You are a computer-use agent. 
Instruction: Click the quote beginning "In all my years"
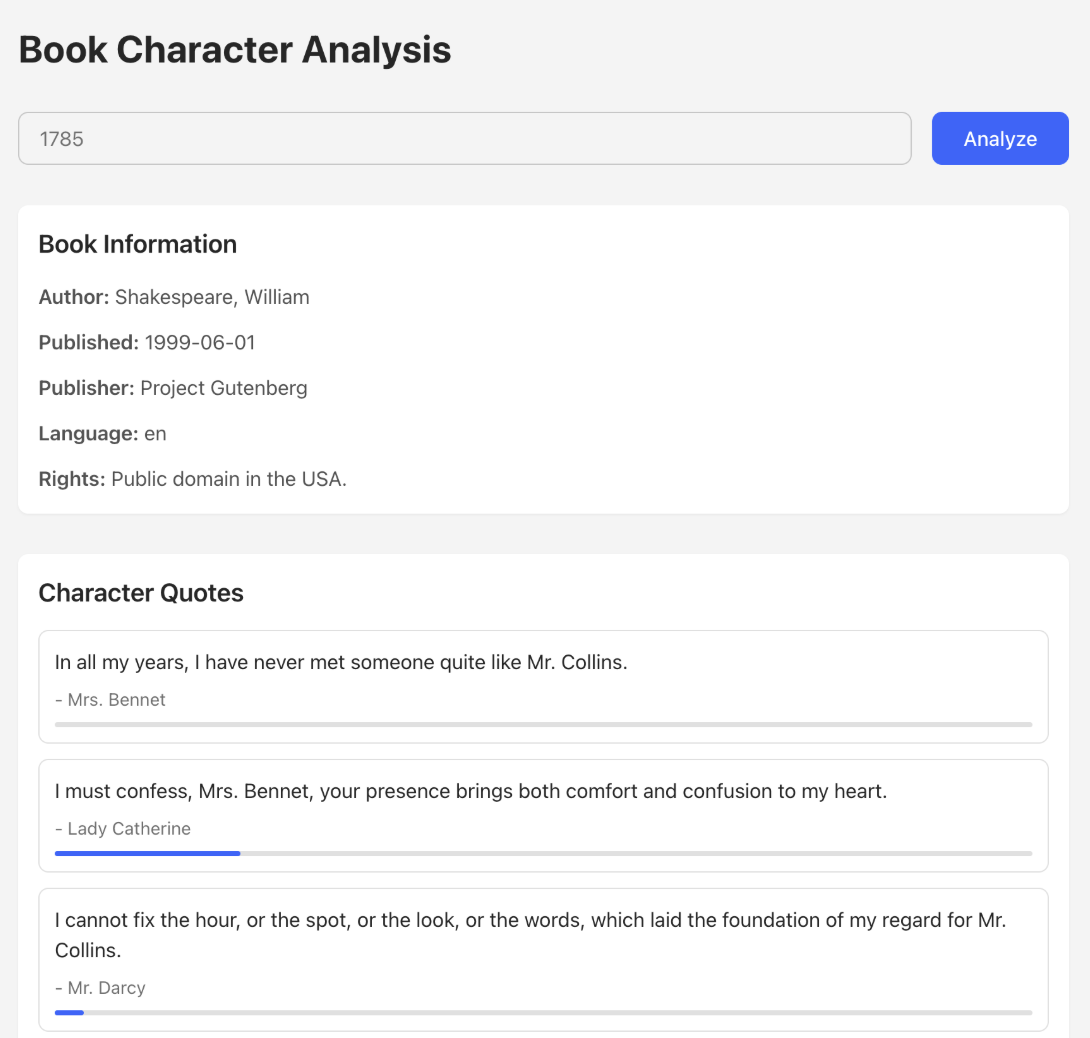(x=341, y=662)
